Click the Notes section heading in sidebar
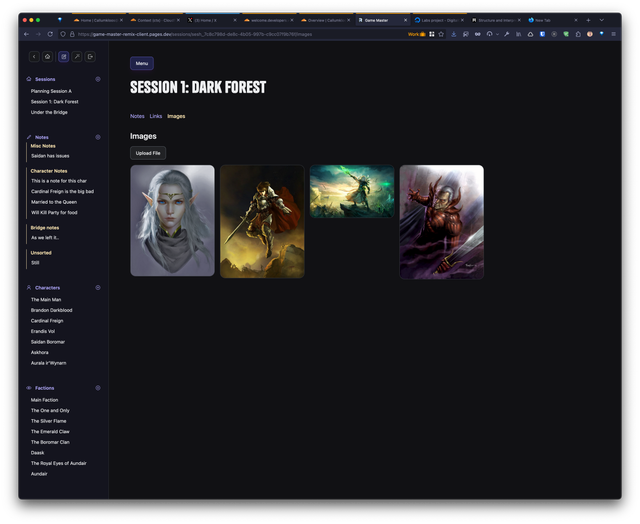Image resolution: width=640 pixels, height=524 pixels. point(42,137)
